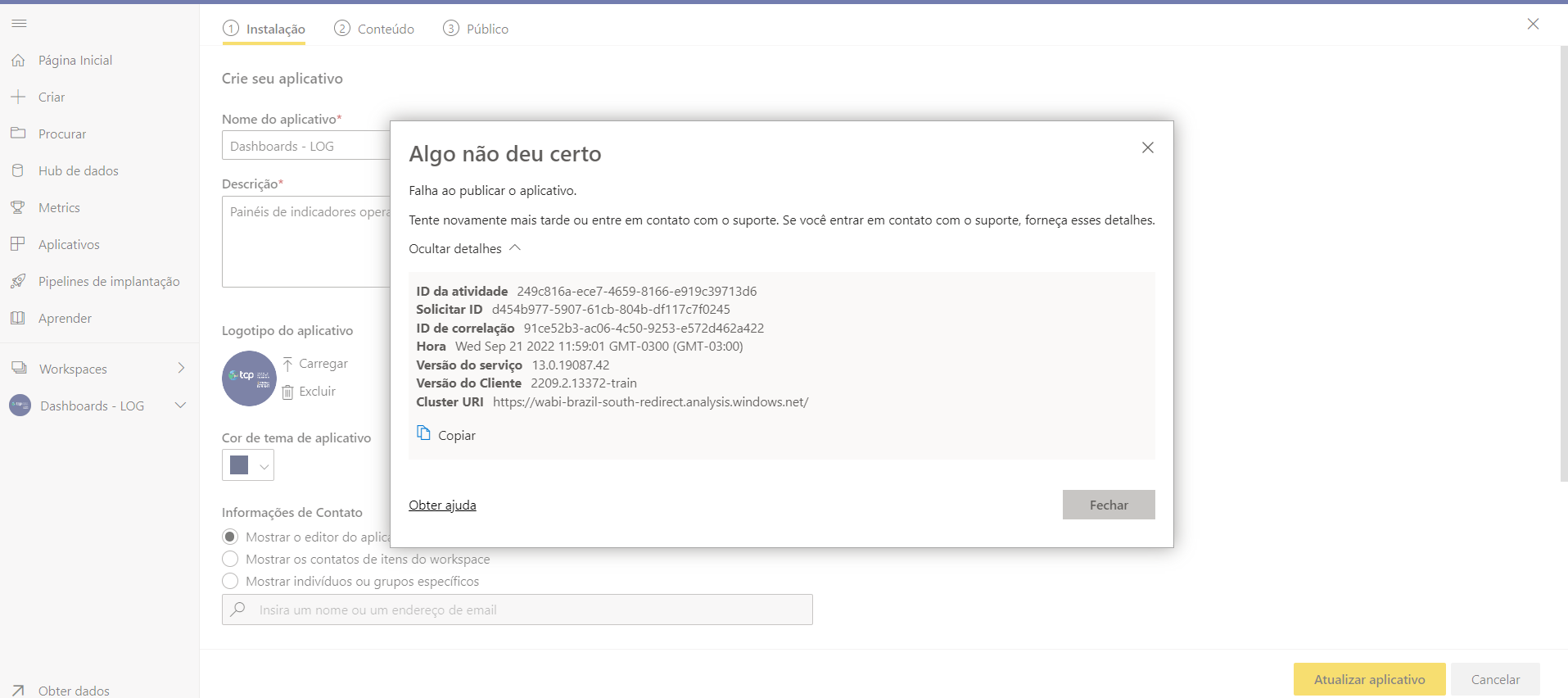Switch to the Conteúdo tab
Screen dimensions: 1568x698
(x=374, y=29)
